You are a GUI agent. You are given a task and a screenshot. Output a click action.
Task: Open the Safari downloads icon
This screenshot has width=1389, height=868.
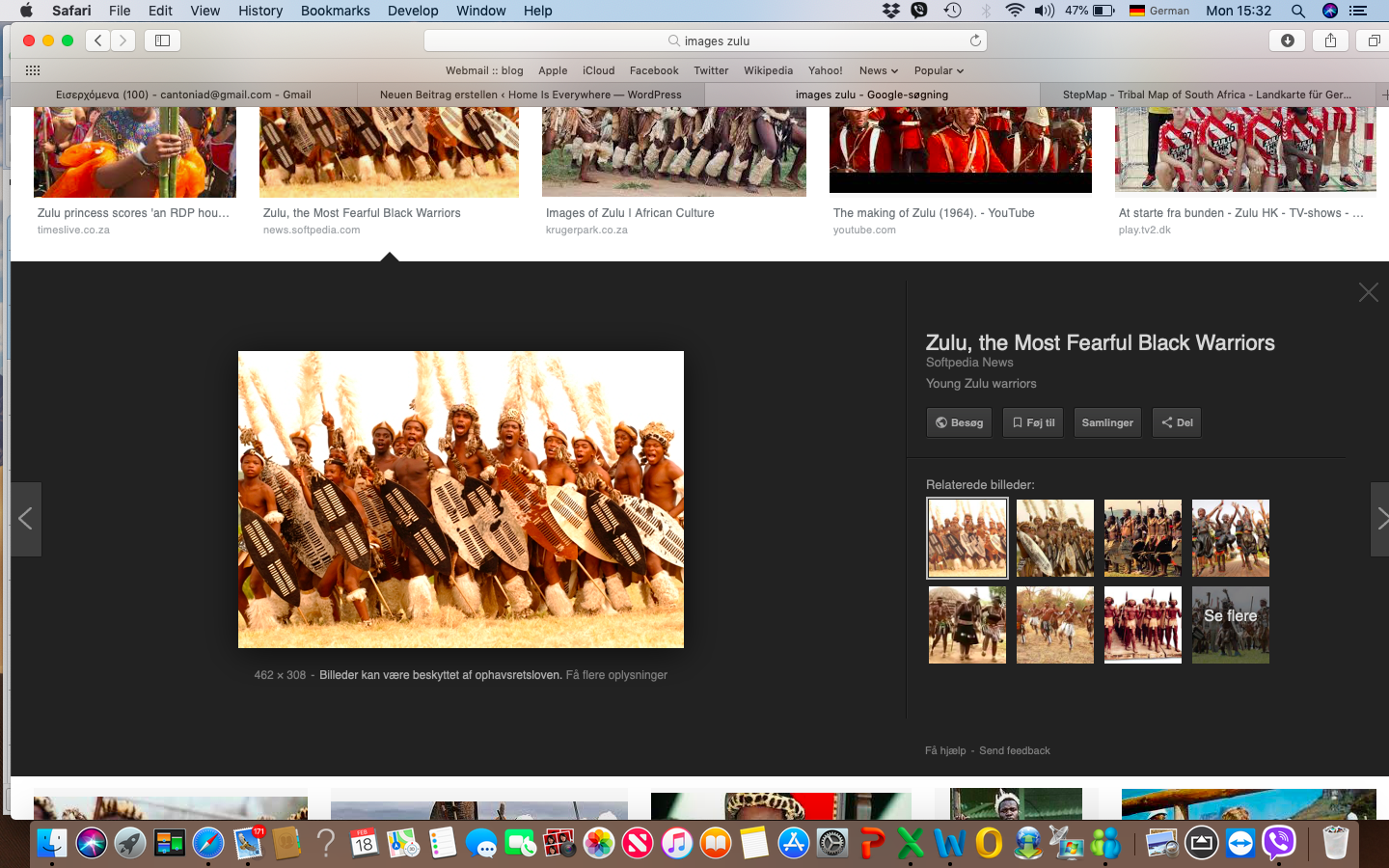(x=1287, y=41)
